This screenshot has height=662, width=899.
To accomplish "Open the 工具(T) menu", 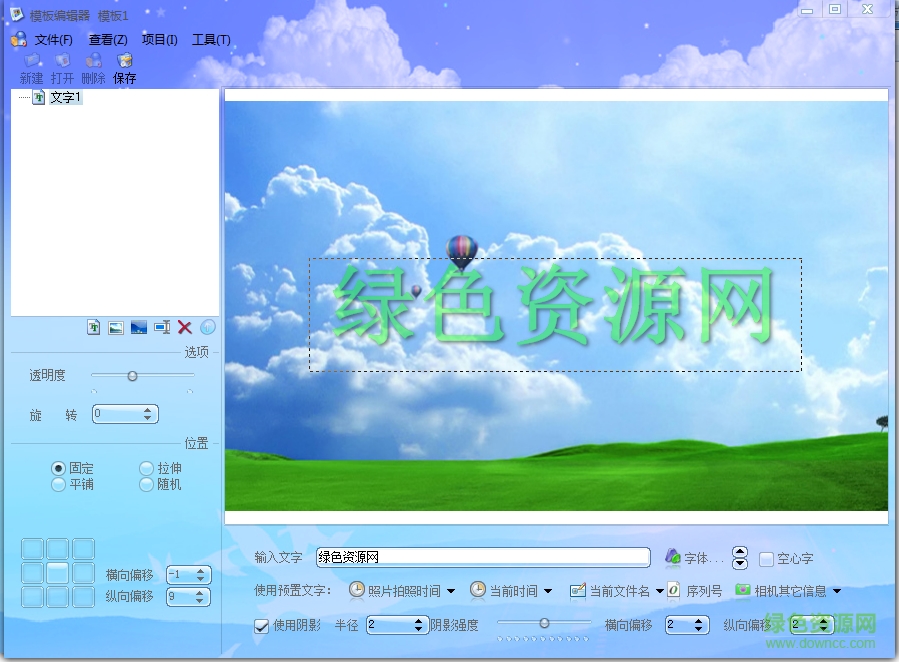I will click(211, 40).
